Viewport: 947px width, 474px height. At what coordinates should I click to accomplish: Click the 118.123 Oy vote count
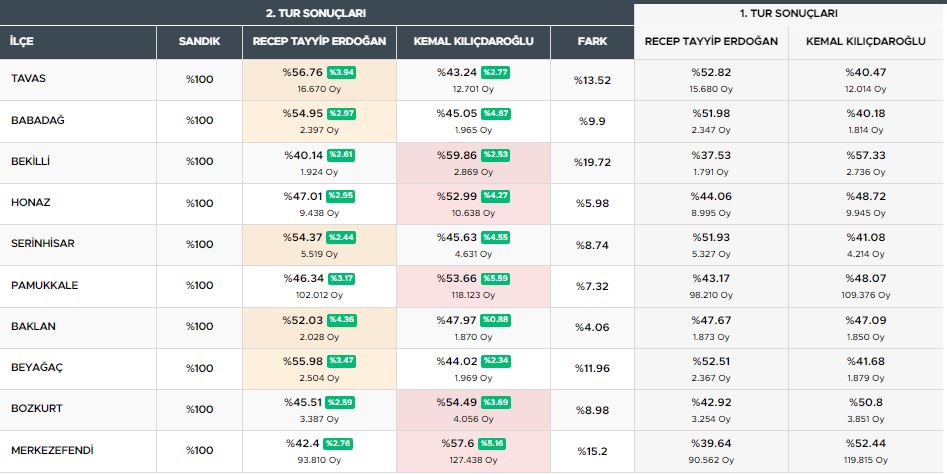tap(473, 295)
